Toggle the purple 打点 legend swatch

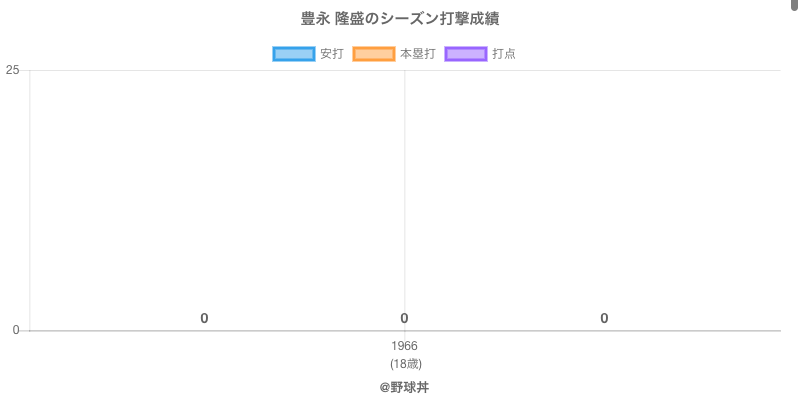(466, 54)
